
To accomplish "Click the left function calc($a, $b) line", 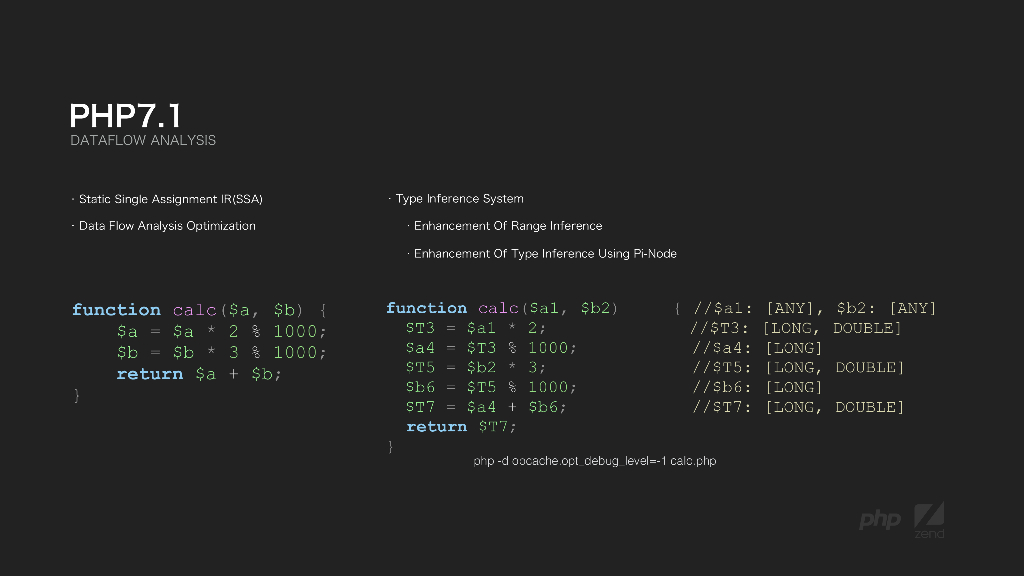I will pos(199,310).
